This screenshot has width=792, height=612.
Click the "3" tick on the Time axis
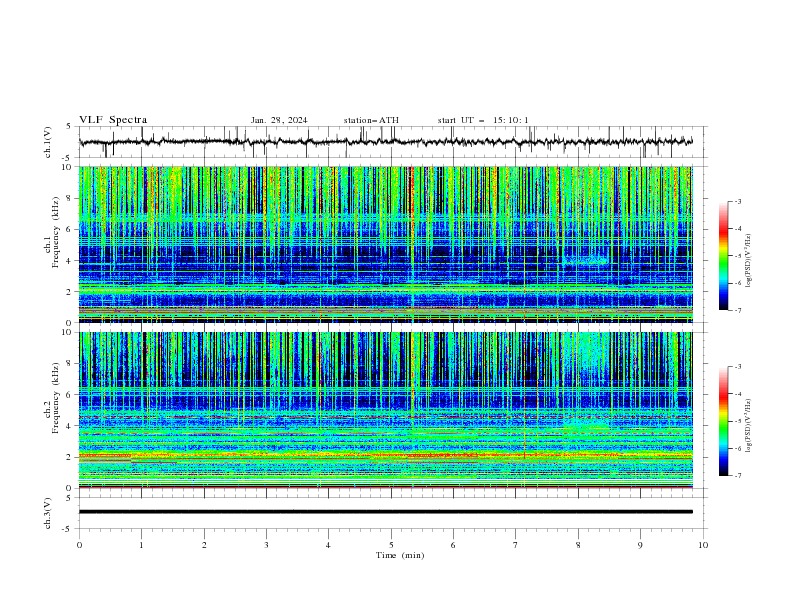click(x=266, y=545)
